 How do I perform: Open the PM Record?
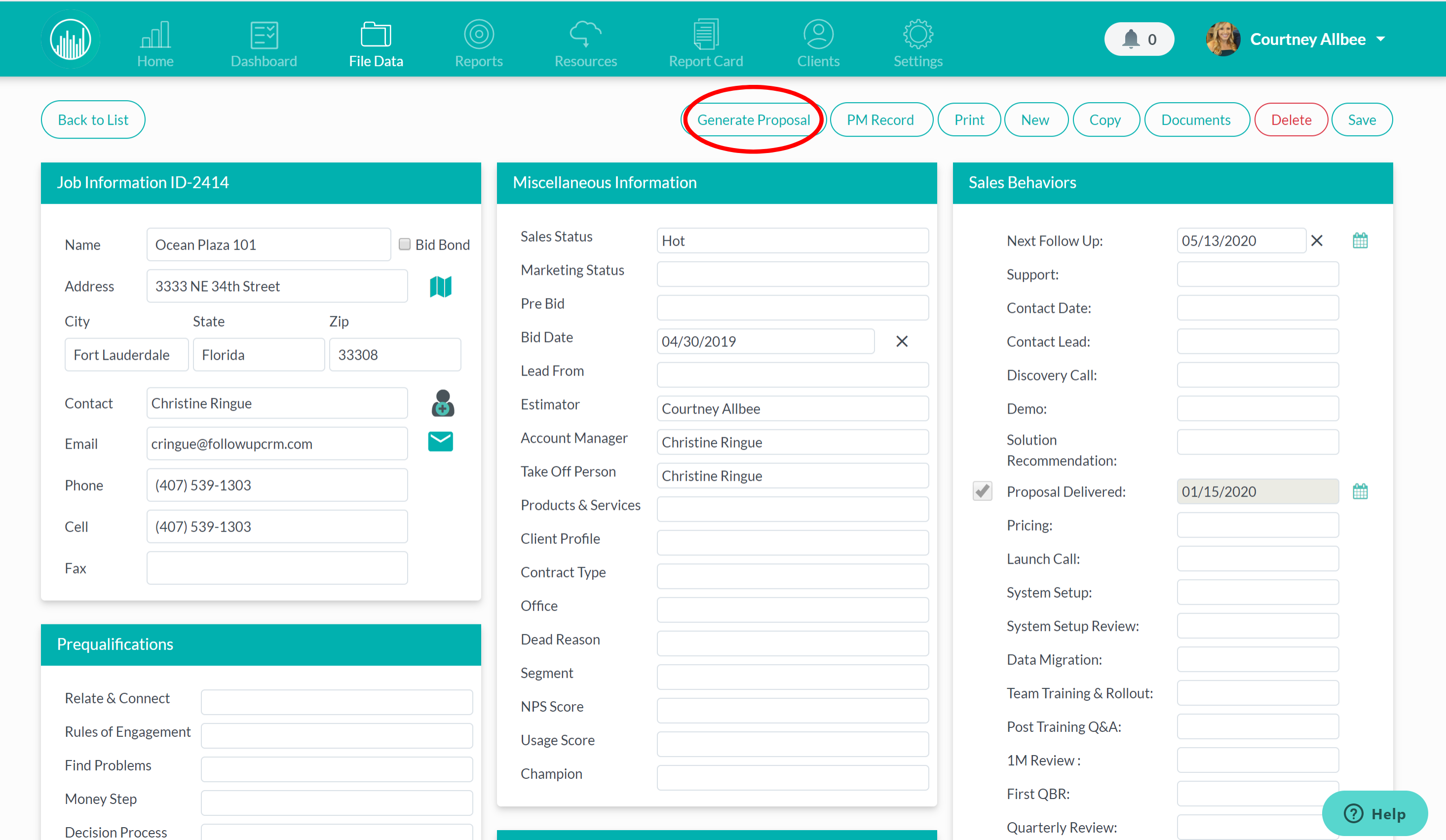click(881, 119)
